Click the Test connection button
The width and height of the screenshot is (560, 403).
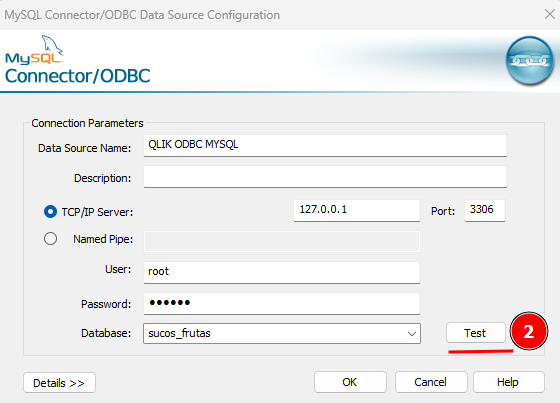[476, 333]
